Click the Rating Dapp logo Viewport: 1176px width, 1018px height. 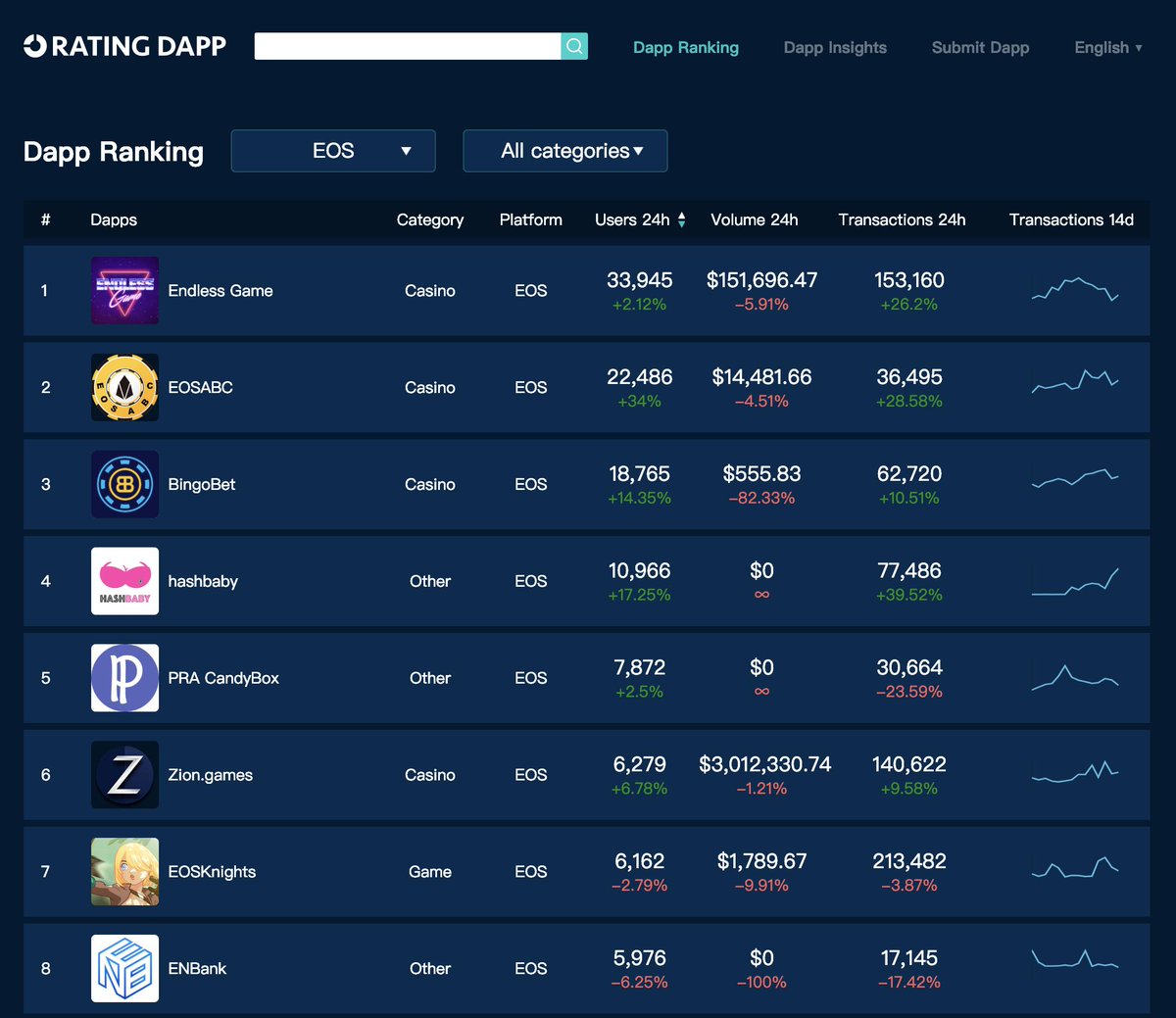click(124, 46)
